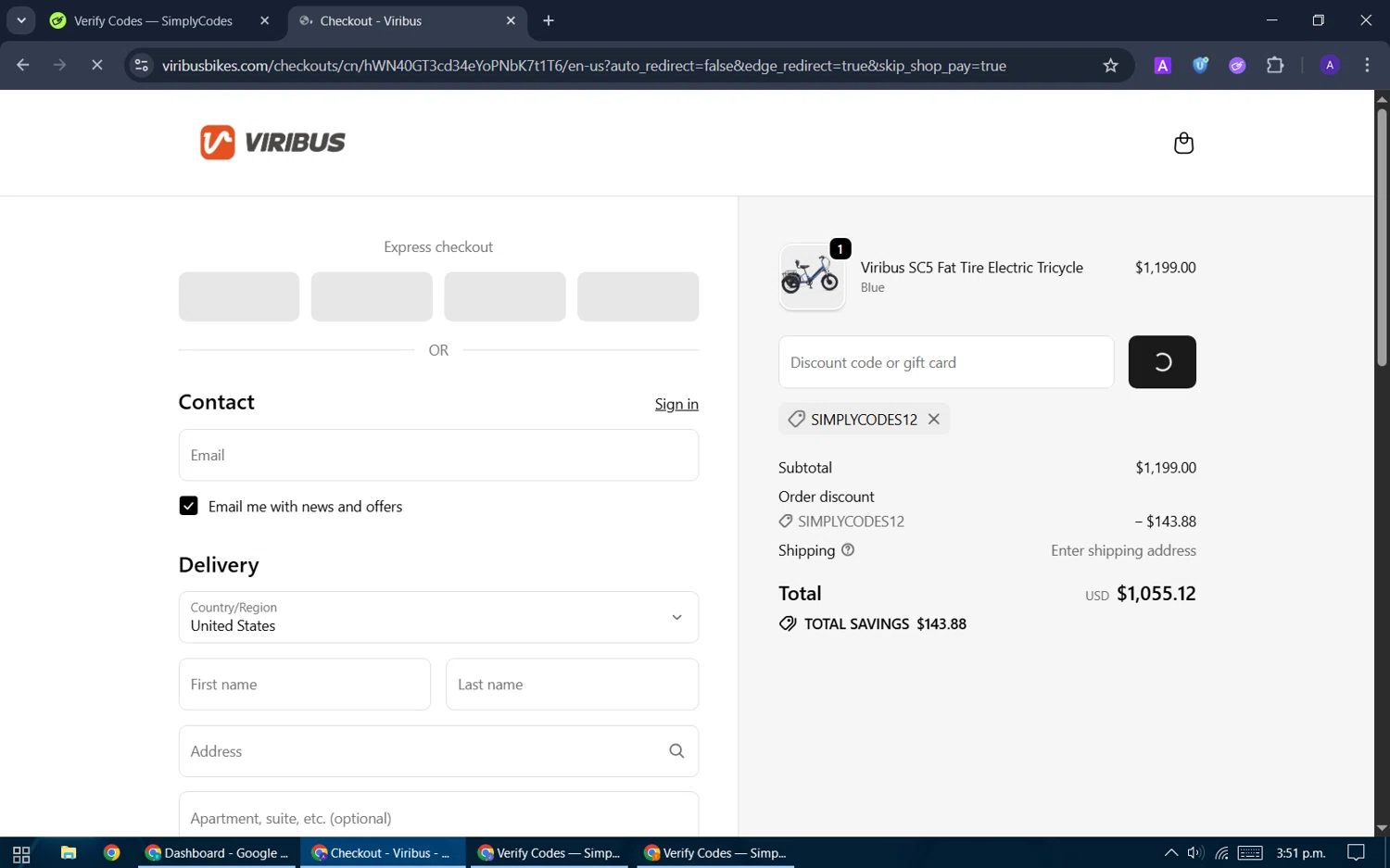Uncheck Email me with news and offers
1390x868 pixels.
coord(188,506)
